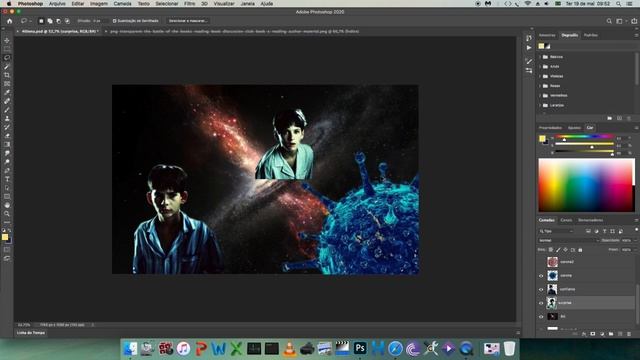Select the Crop tool

[x=7, y=75]
